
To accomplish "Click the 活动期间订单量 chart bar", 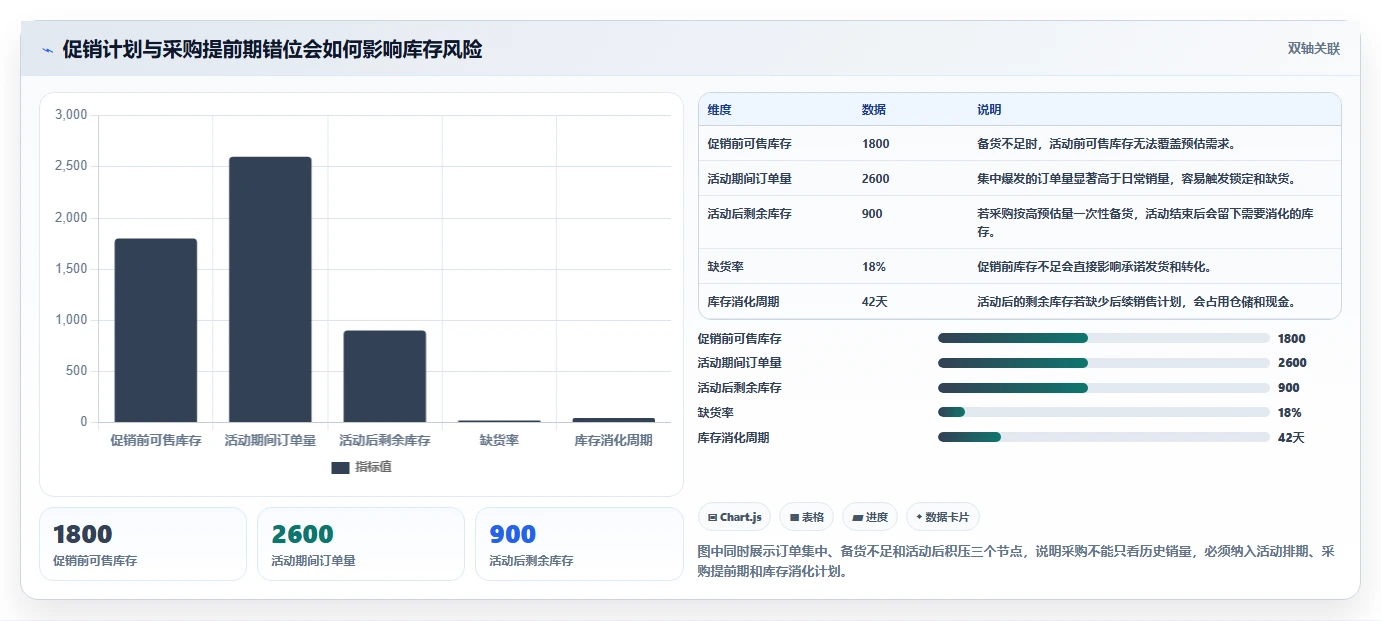I will coord(270,289).
